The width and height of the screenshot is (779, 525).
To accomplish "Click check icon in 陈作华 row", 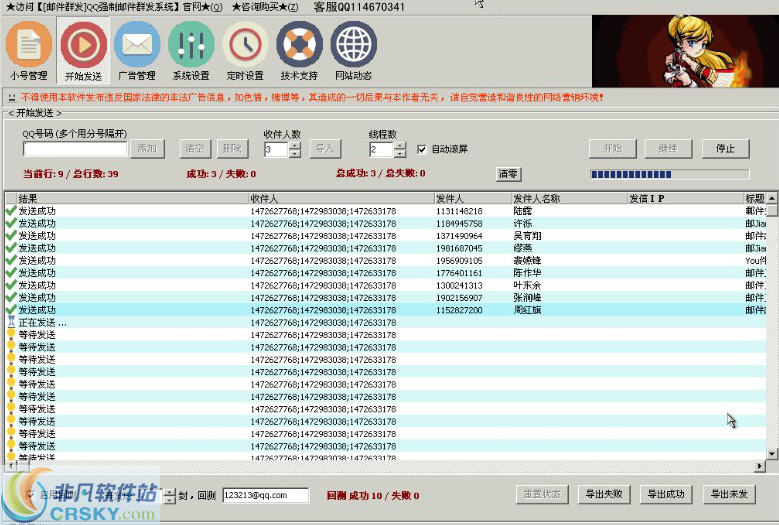I will point(11,273).
